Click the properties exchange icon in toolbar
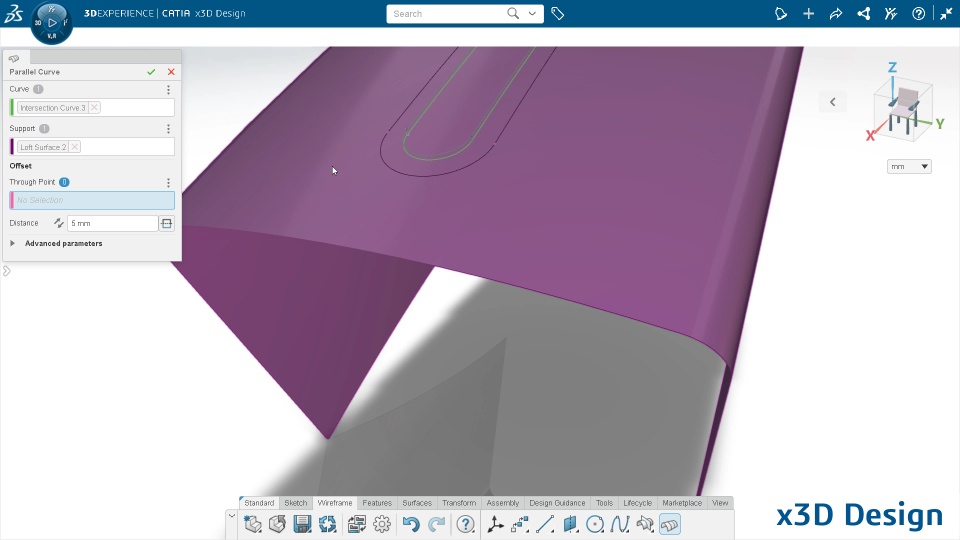960x540 pixels. pos(356,524)
